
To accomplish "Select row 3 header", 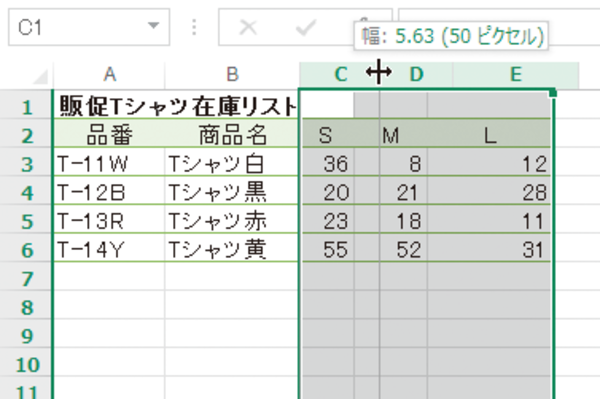I will point(26,164).
